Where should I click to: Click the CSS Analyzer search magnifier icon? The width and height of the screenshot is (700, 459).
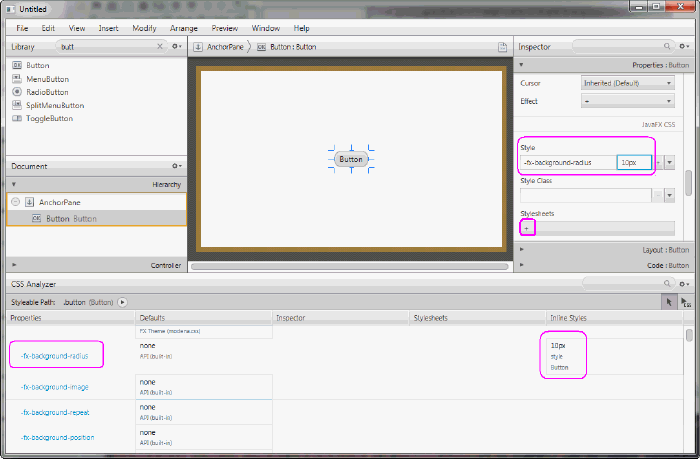tap(667, 284)
